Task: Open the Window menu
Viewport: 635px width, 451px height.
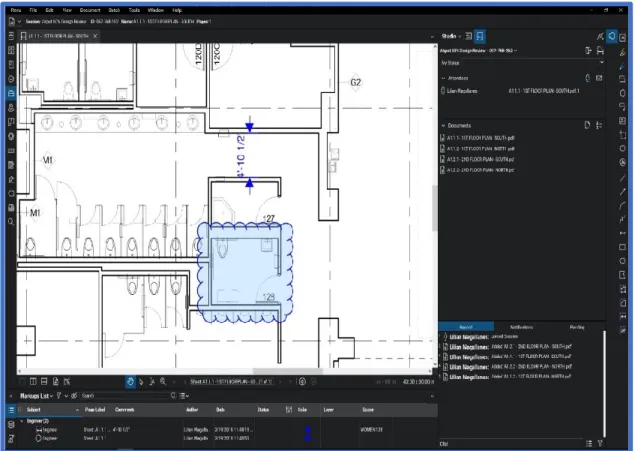Action: [156, 10]
